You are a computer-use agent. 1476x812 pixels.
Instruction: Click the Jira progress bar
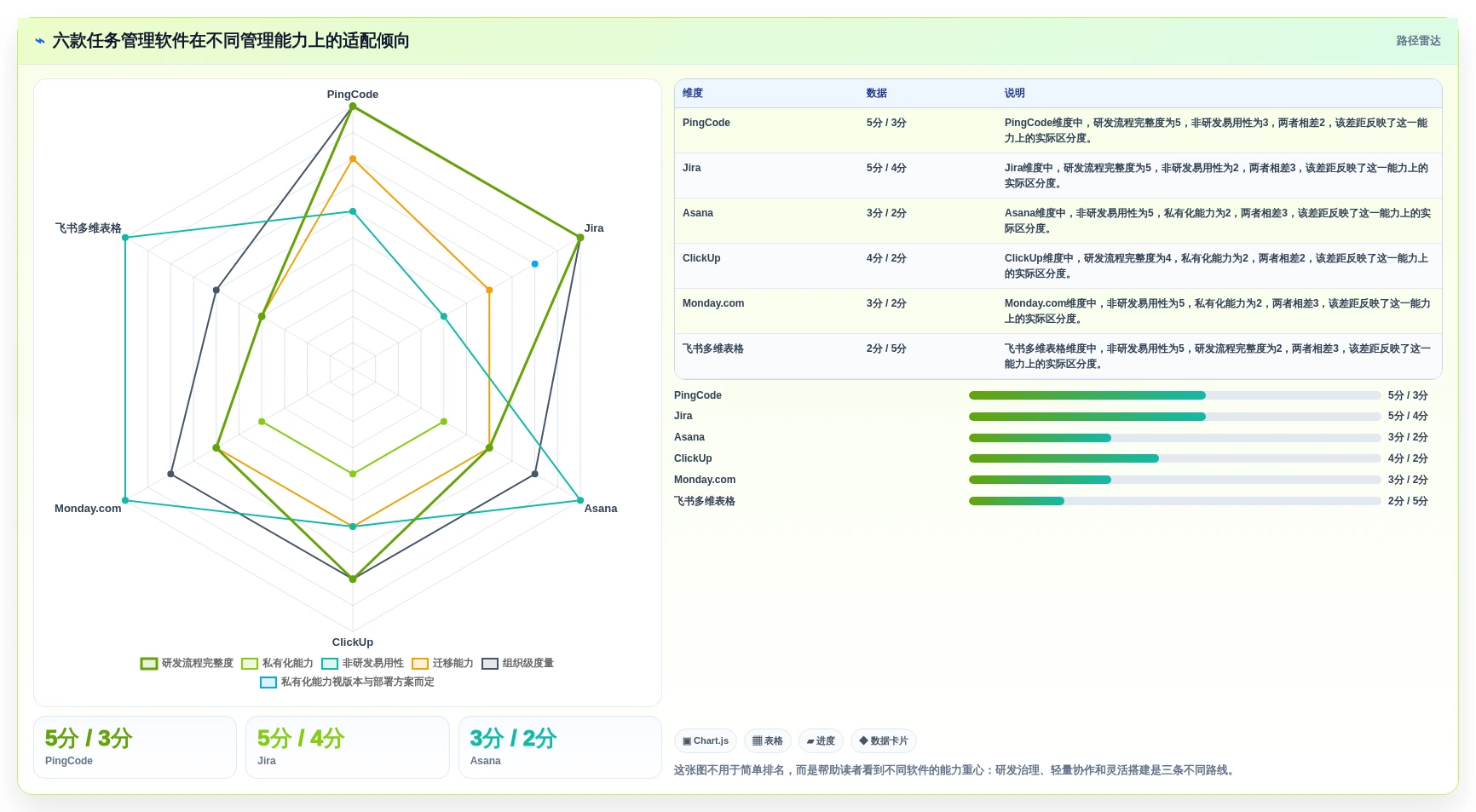coord(1174,417)
